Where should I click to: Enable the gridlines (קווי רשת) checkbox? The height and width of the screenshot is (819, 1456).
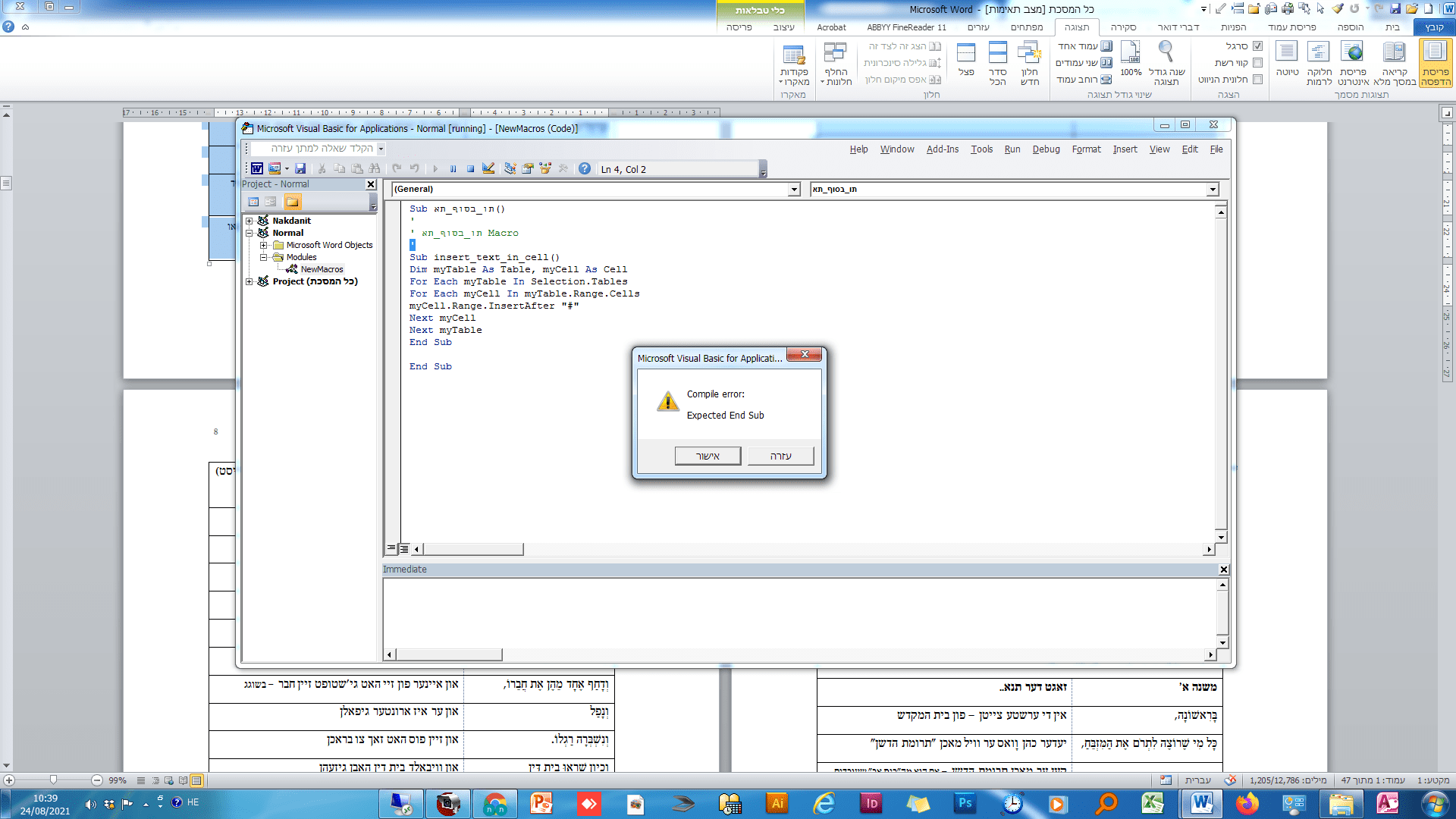coord(1258,63)
